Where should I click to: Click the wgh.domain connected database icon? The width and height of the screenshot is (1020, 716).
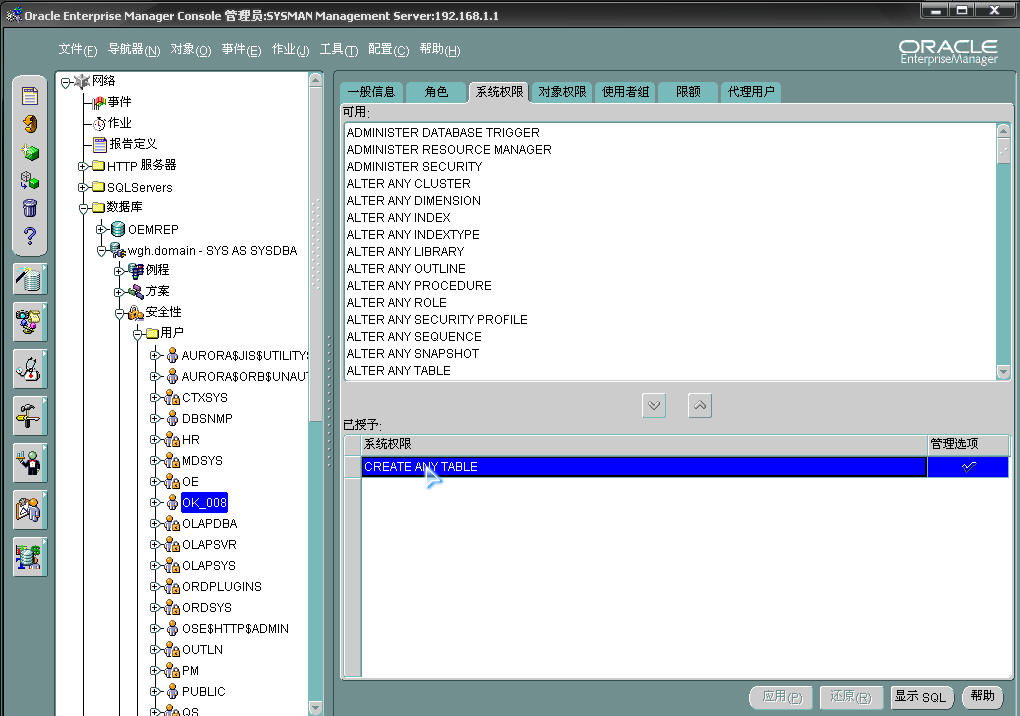118,250
